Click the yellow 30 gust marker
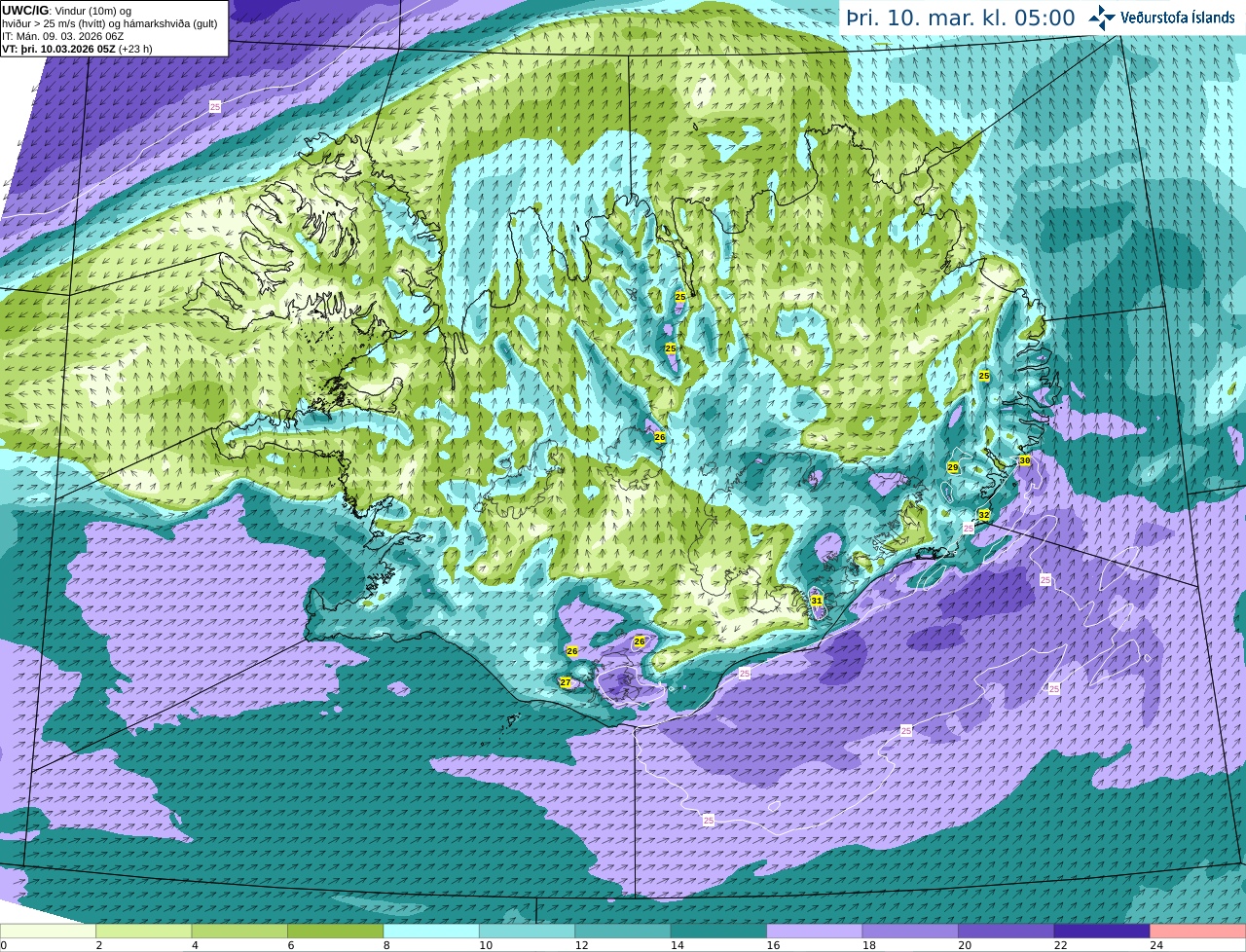 pyautogui.click(x=1025, y=460)
